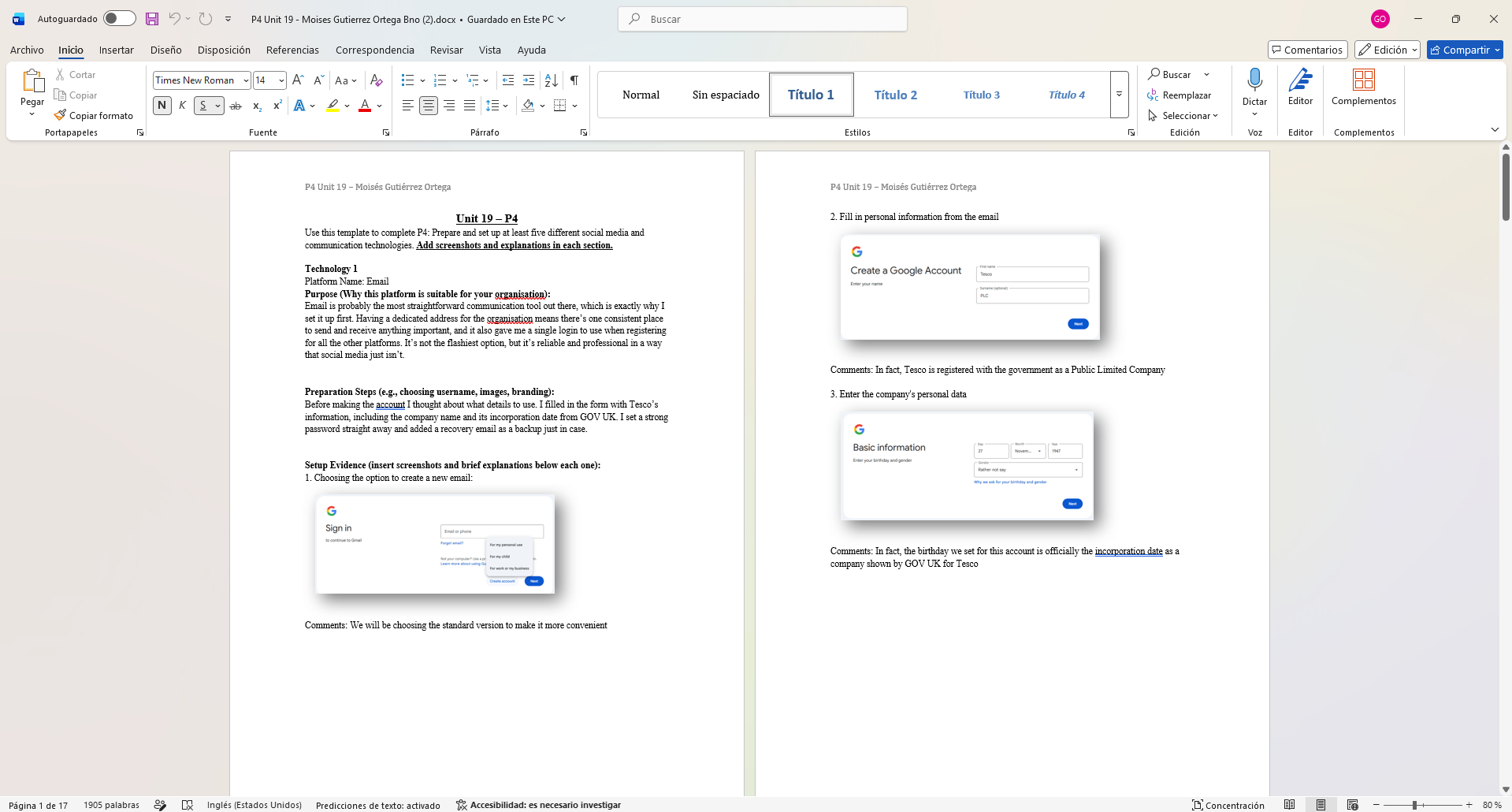The width and height of the screenshot is (1512, 812).
Task: Switch to the Revisar tab
Action: click(x=447, y=50)
